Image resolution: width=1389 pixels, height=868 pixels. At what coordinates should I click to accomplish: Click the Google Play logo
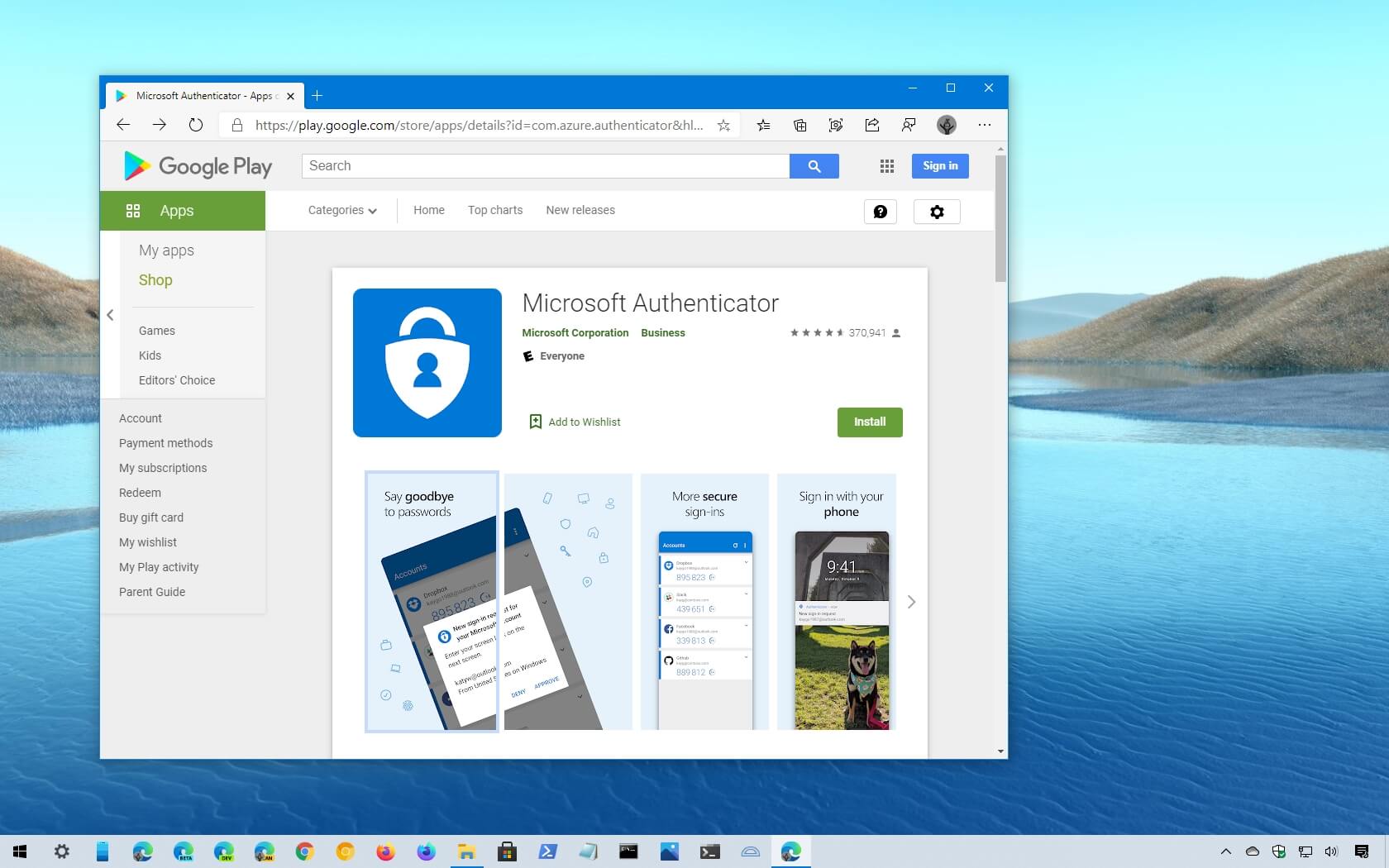pos(197,166)
